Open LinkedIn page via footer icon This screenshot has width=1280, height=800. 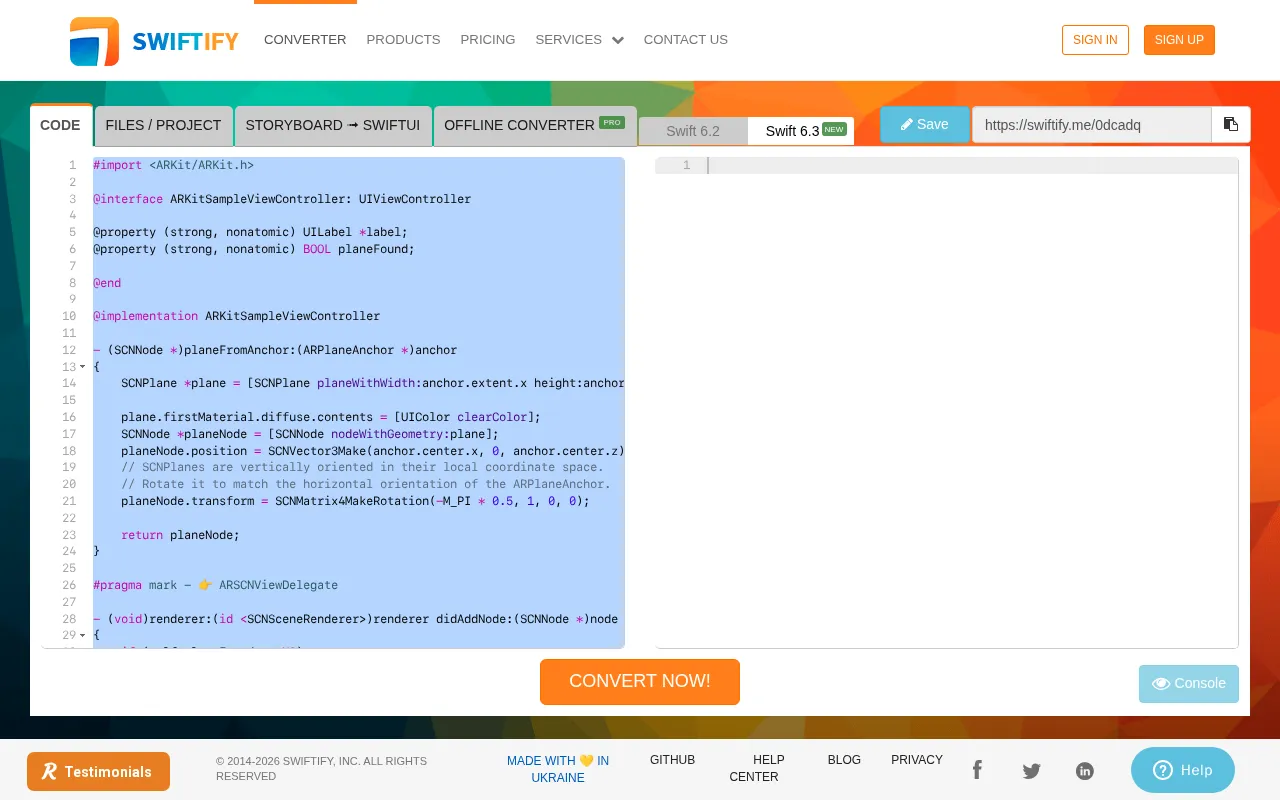pos(1085,771)
